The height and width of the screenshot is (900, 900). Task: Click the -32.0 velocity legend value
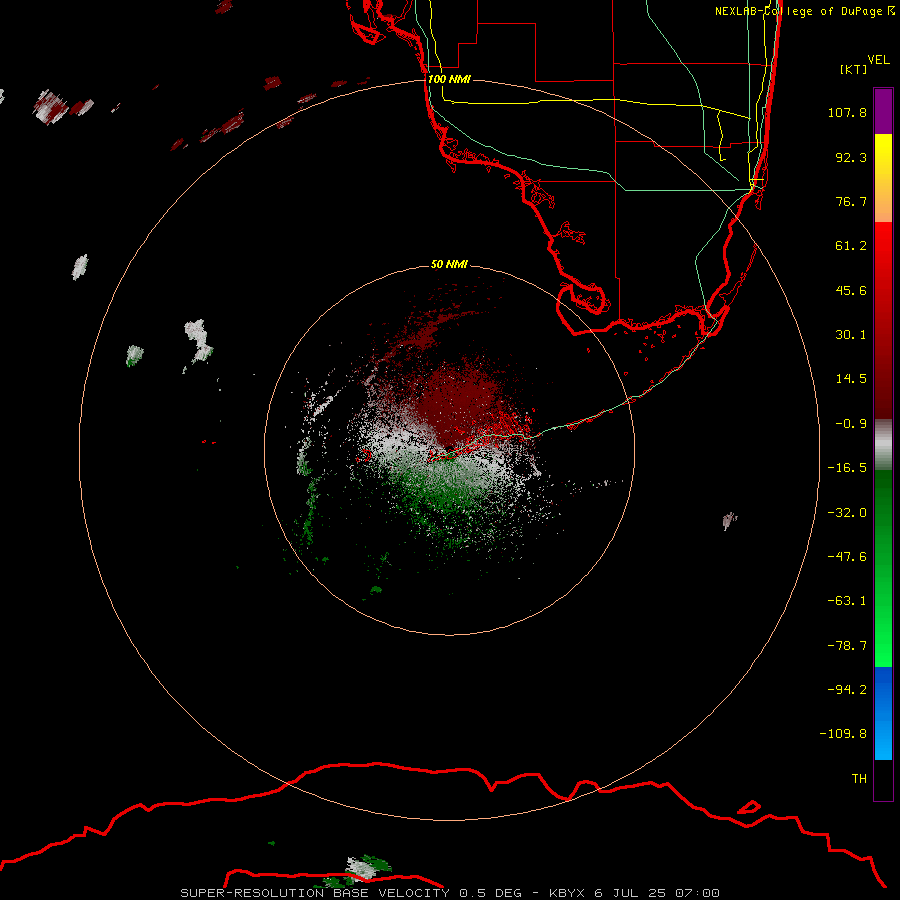tap(847, 513)
